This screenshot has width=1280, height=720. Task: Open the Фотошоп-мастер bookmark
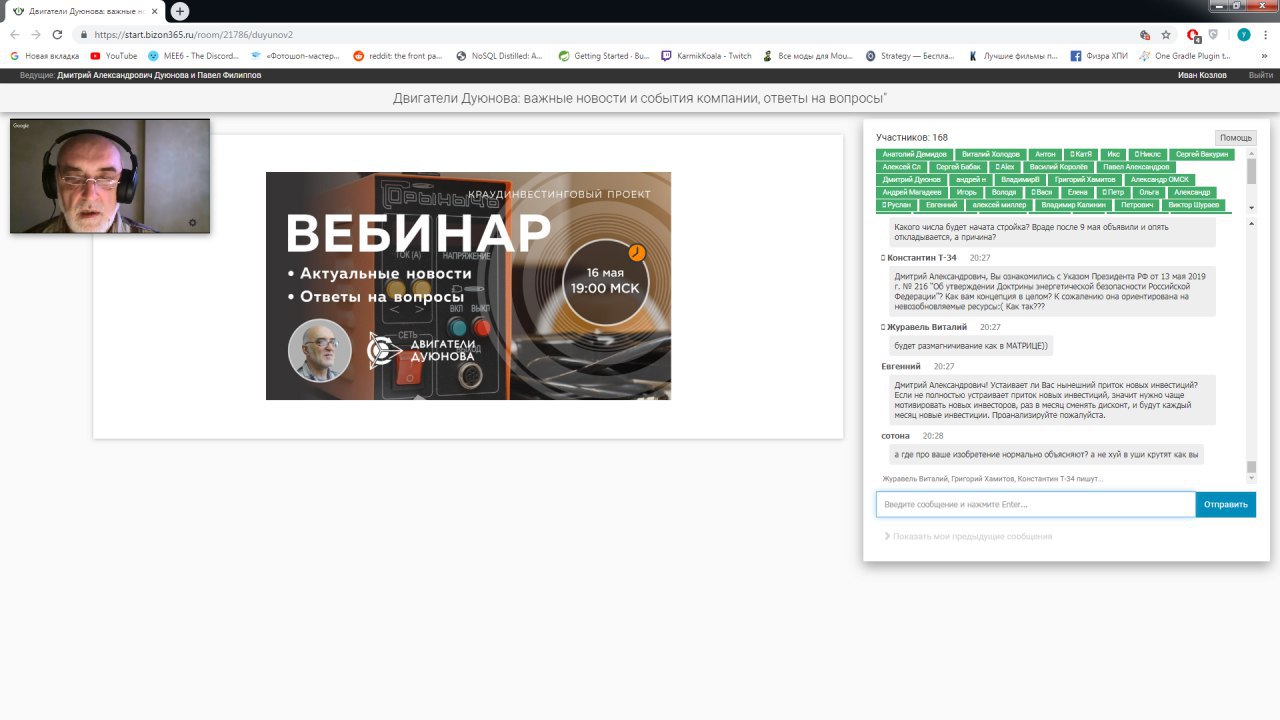point(297,56)
